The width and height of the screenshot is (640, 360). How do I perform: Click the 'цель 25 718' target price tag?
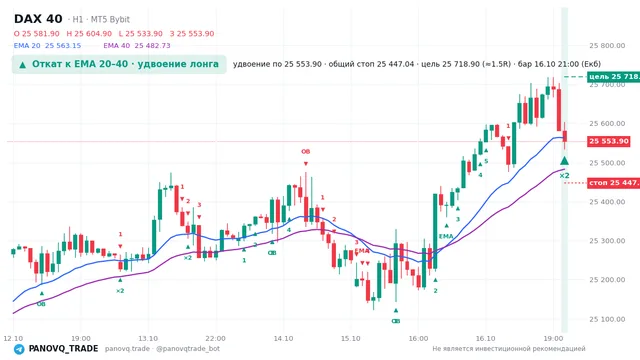pos(613,77)
